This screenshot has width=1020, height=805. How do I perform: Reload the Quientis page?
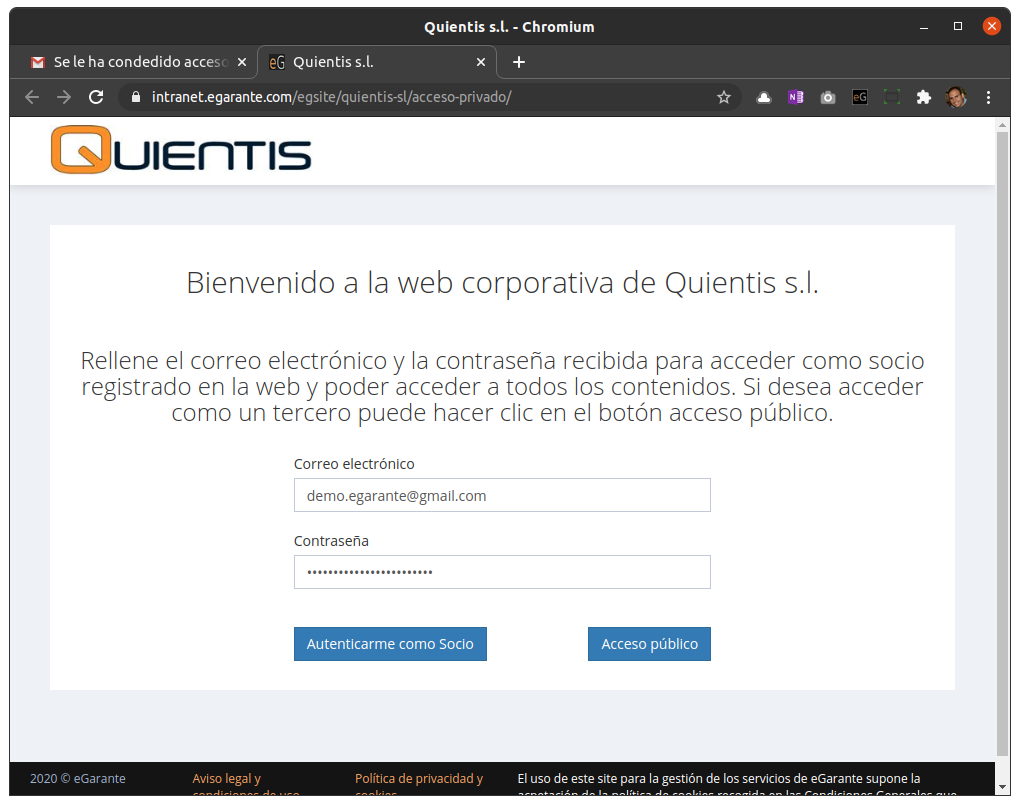point(96,98)
